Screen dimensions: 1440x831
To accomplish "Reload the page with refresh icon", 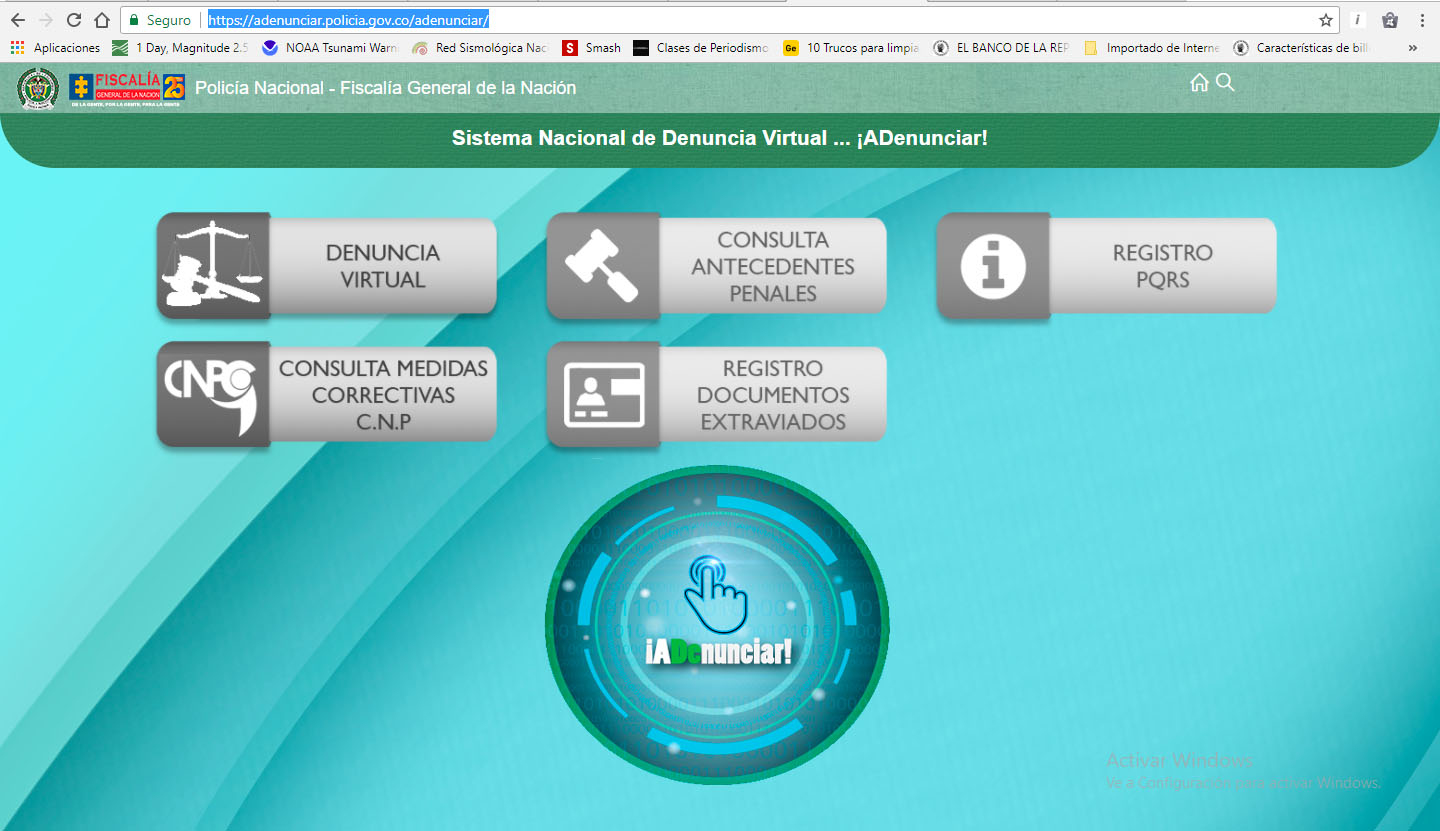I will pos(73,20).
